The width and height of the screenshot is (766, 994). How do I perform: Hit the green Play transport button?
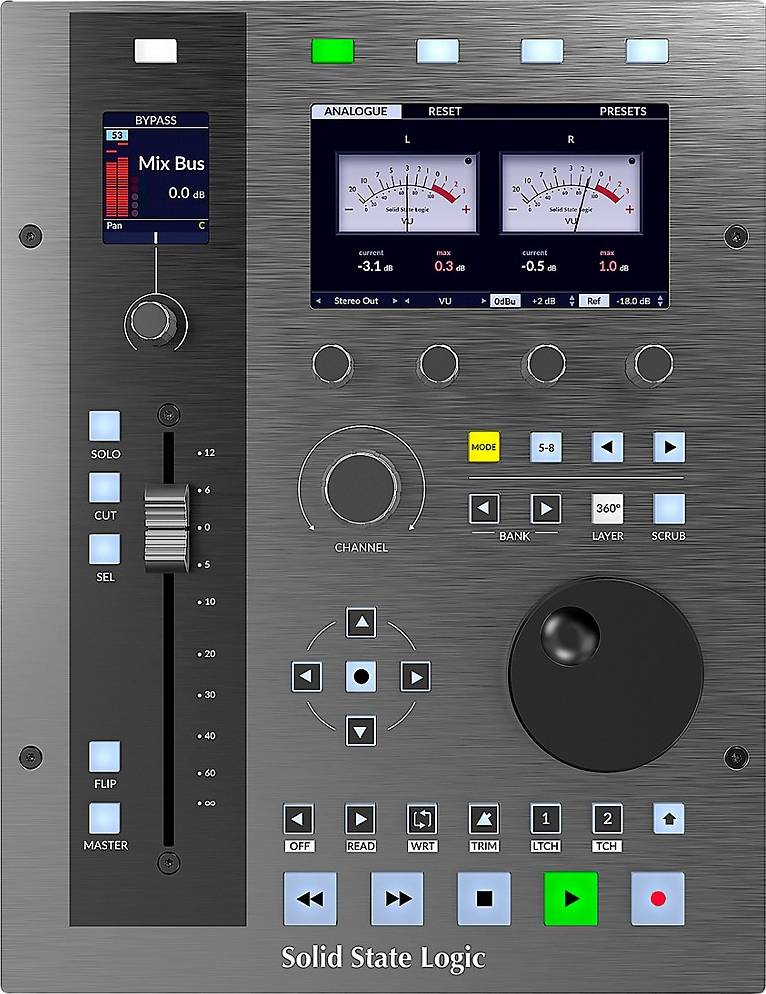pos(571,898)
